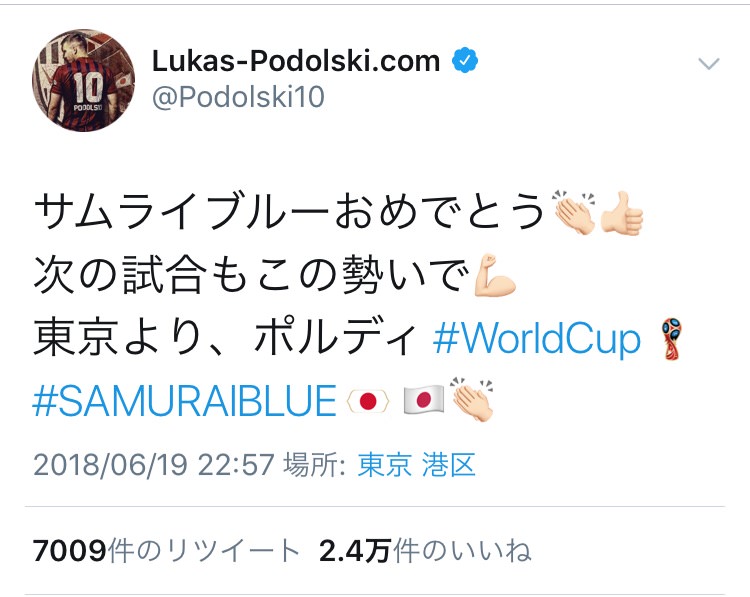Open the @Podolski10 handle
750x597 pixels.
(x=238, y=97)
